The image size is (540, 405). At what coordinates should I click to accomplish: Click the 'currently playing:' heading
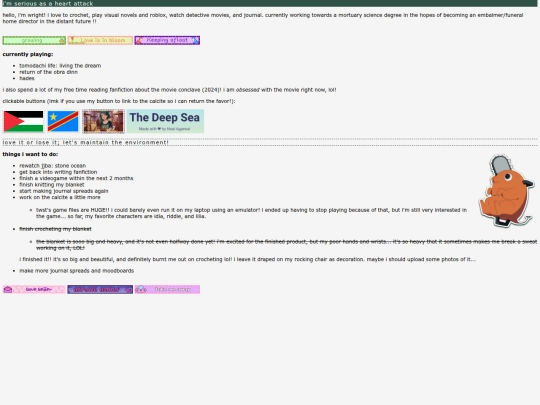pyautogui.click(x=28, y=54)
